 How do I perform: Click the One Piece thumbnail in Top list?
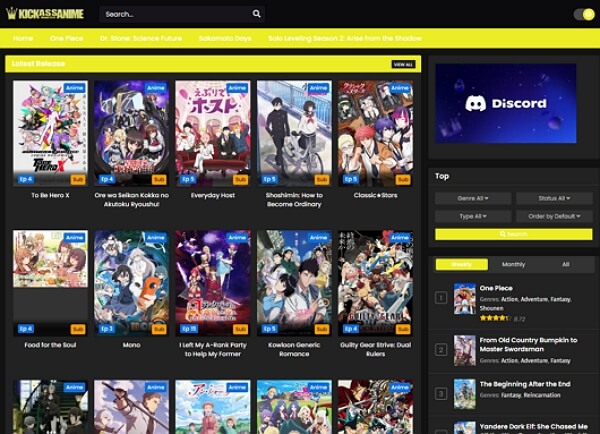465,299
